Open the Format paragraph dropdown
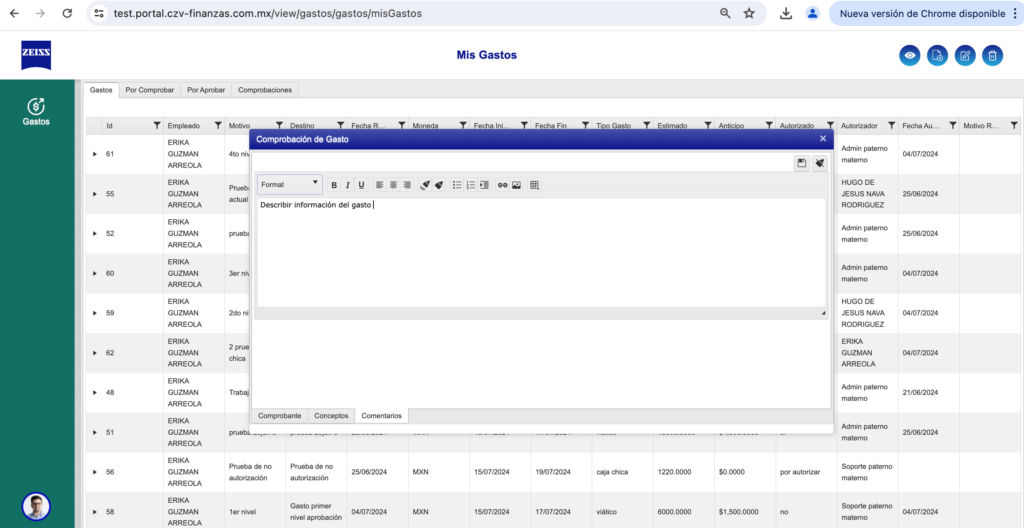The height and width of the screenshot is (528, 1024). pos(290,185)
